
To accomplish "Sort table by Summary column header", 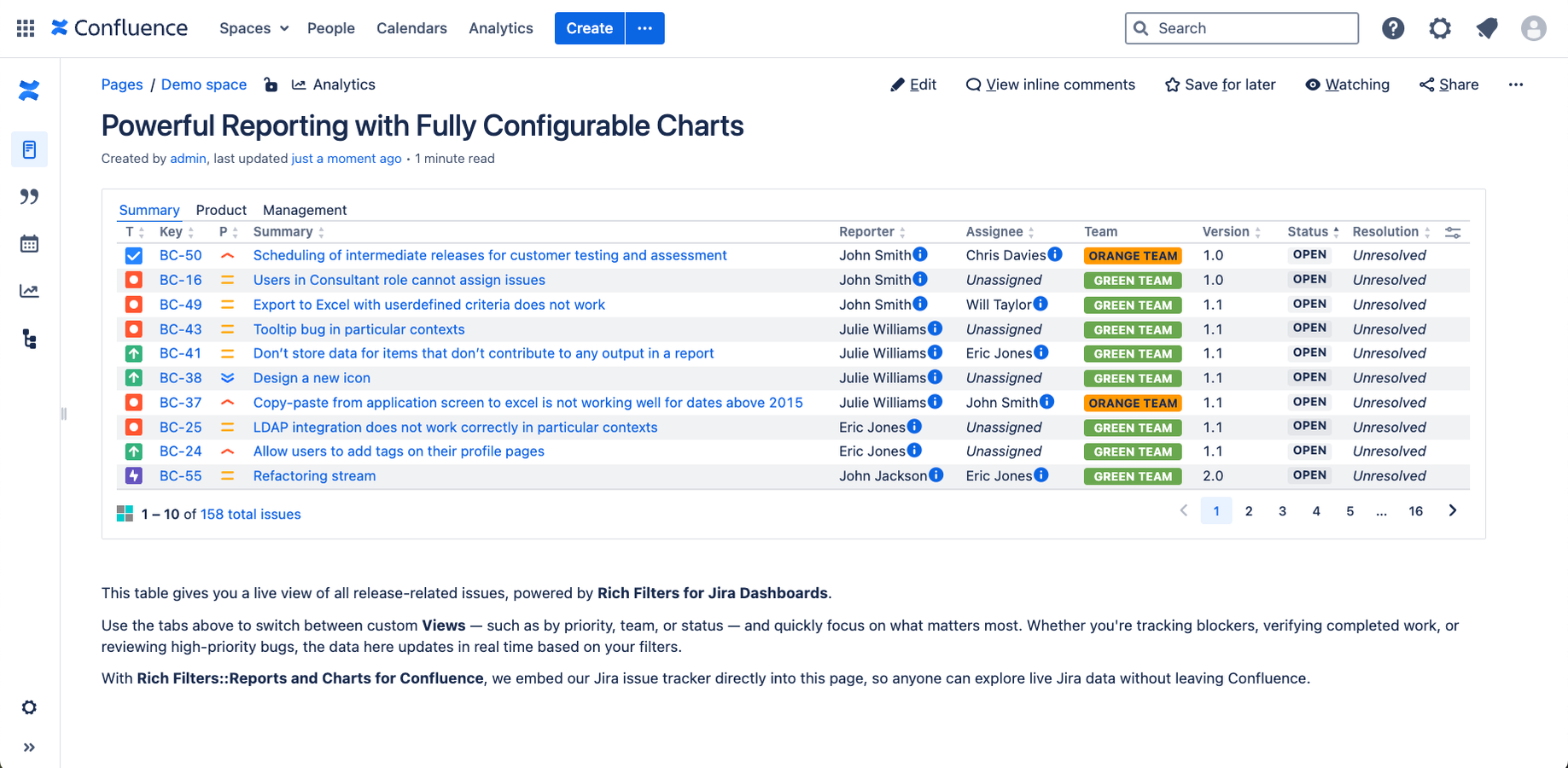I will (x=289, y=232).
